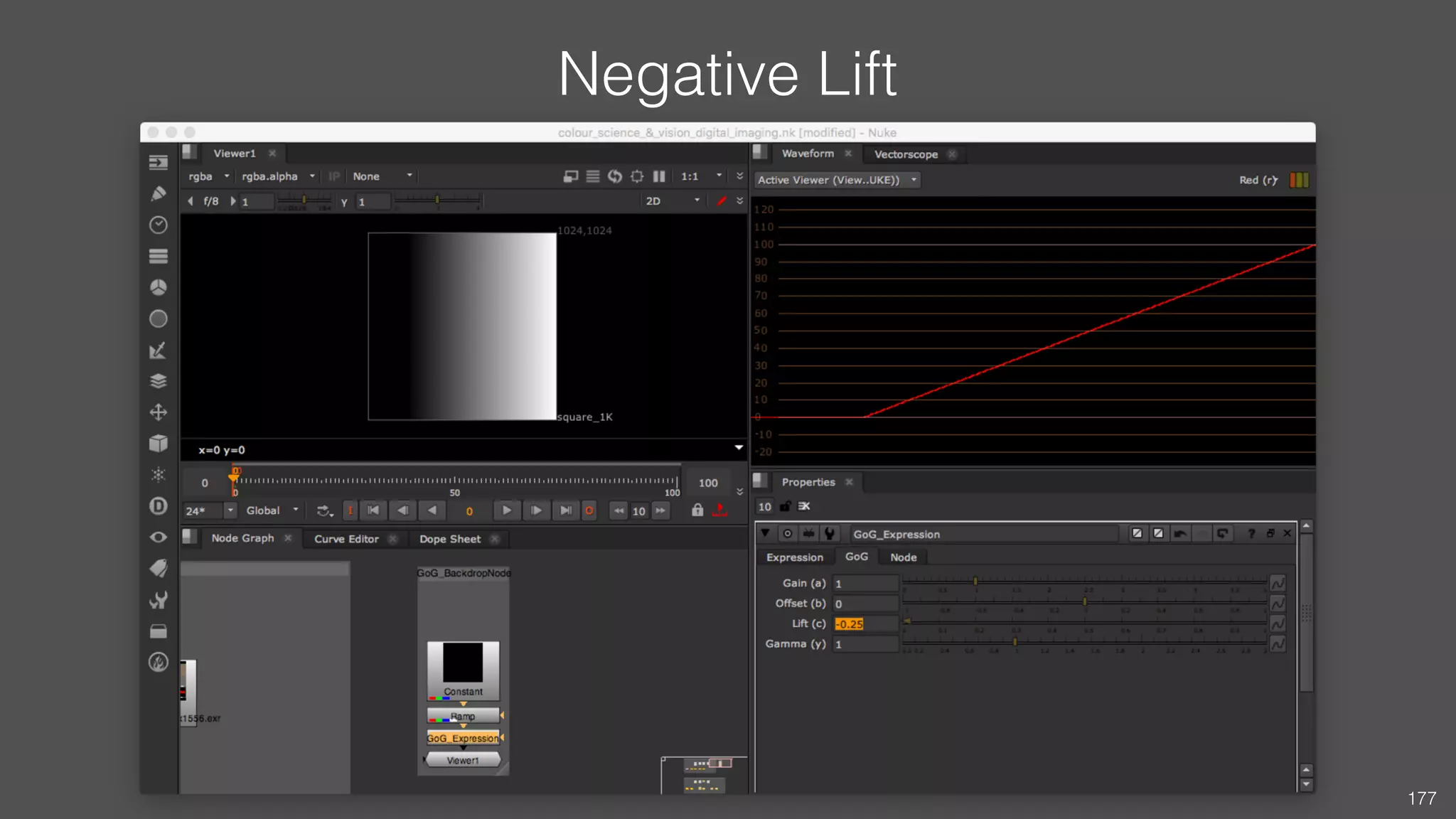Toggle the timeline lock icon
Image resolution: width=1456 pixels, height=819 pixels.
point(697,510)
